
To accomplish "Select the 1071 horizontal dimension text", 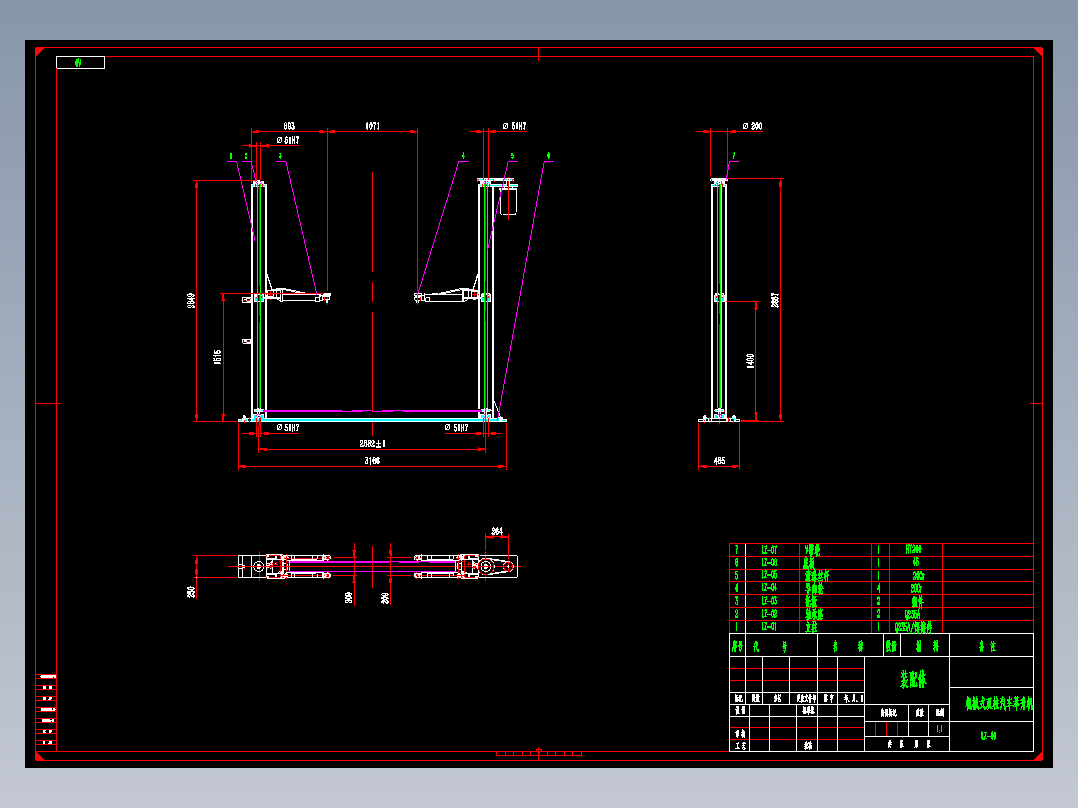I will tap(372, 126).
